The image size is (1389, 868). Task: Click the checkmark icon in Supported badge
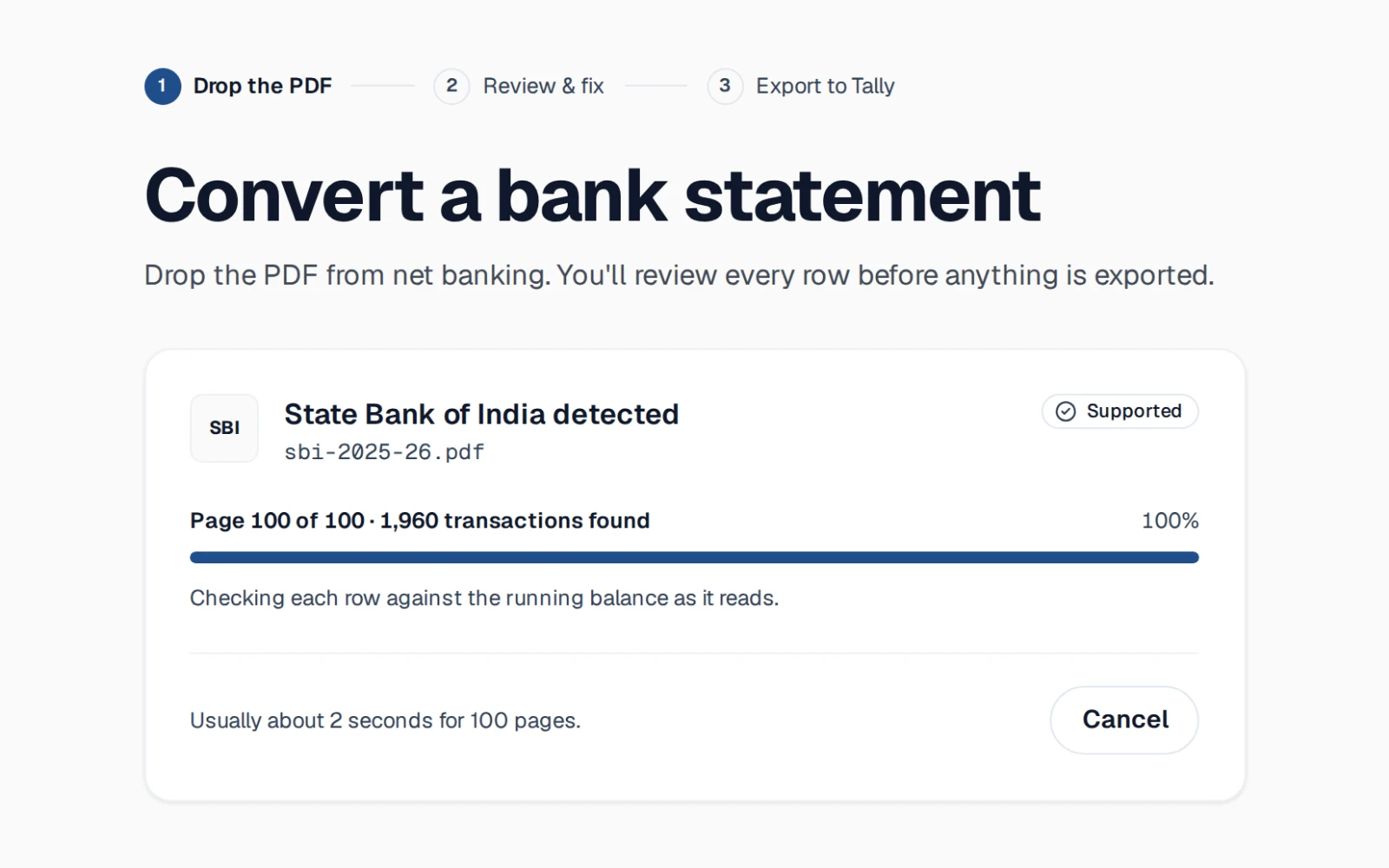[x=1065, y=411]
